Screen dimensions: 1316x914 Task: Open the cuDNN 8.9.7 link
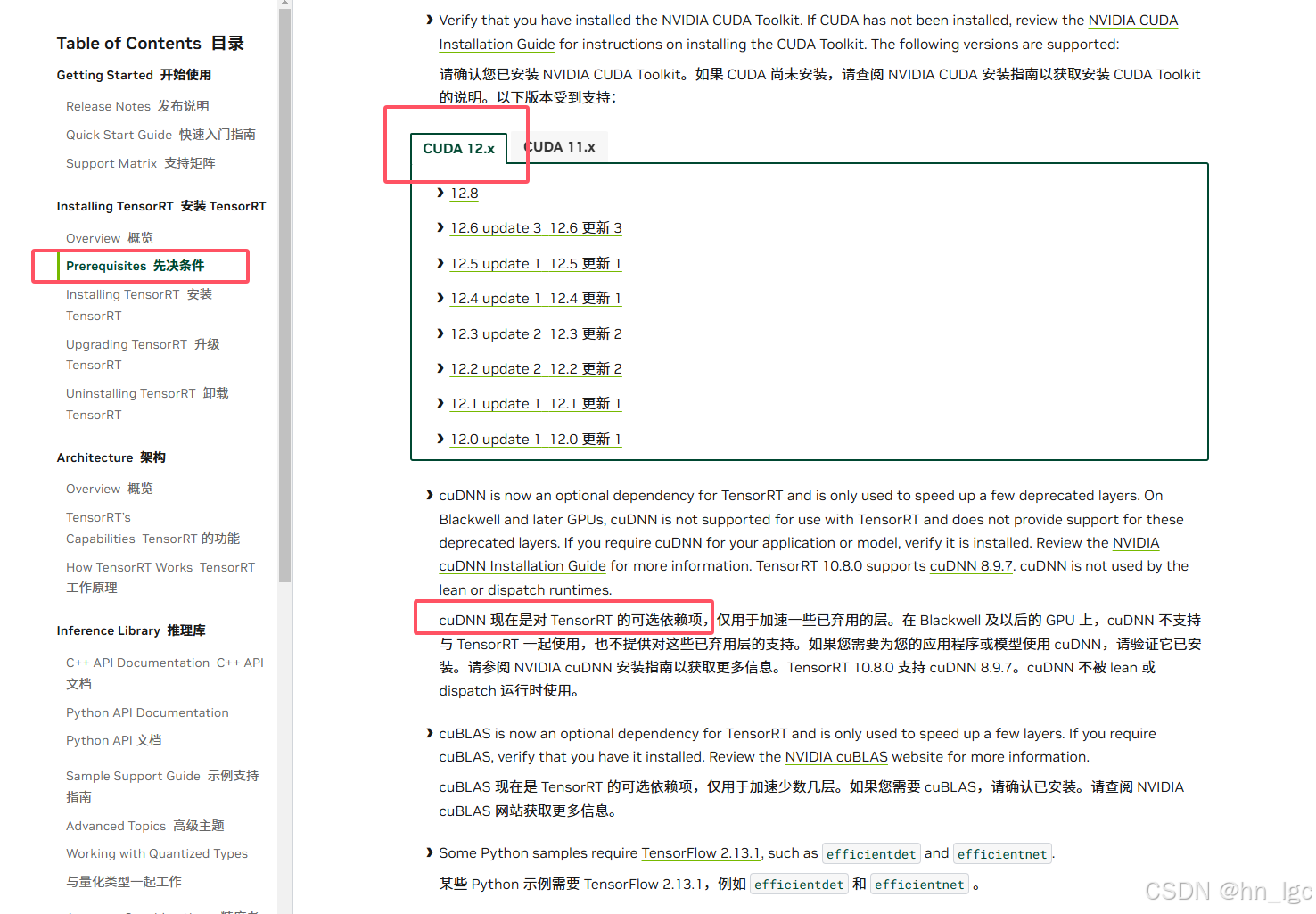tap(971, 566)
